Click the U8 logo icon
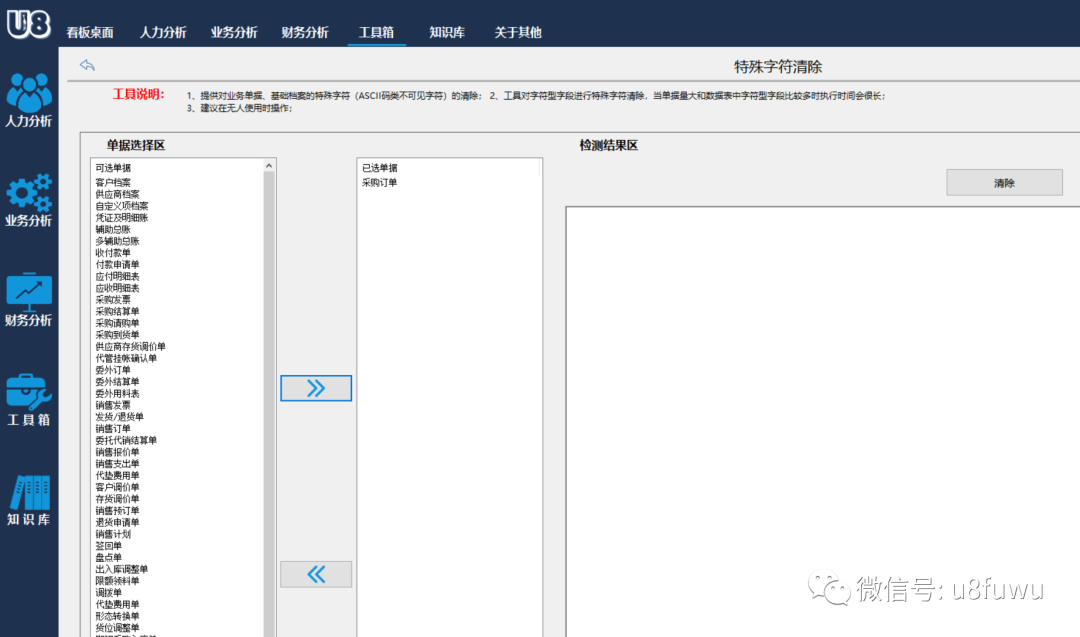The image size is (1080, 637). point(28,23)
